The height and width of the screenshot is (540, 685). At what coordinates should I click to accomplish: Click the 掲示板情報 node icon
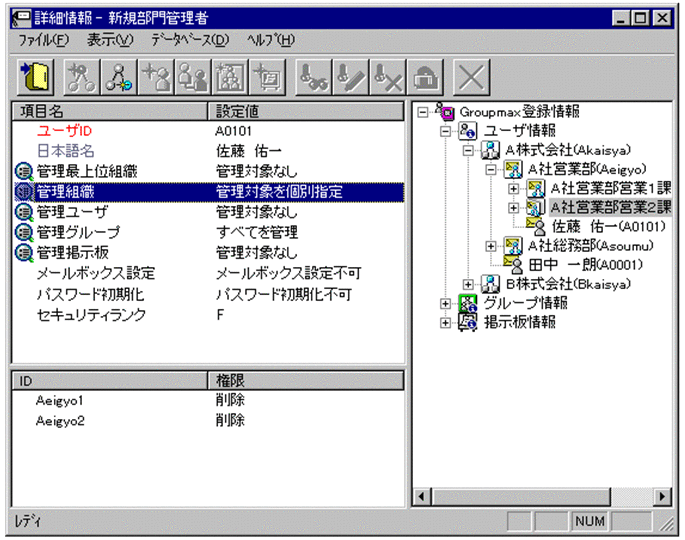point(467,322)
